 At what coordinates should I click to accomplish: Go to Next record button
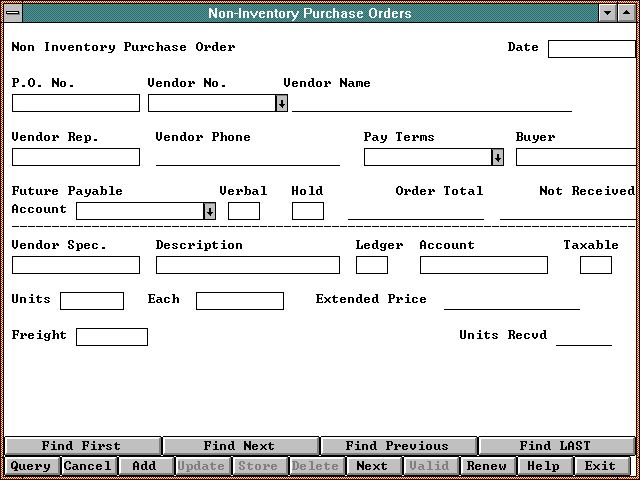[372, 466]
